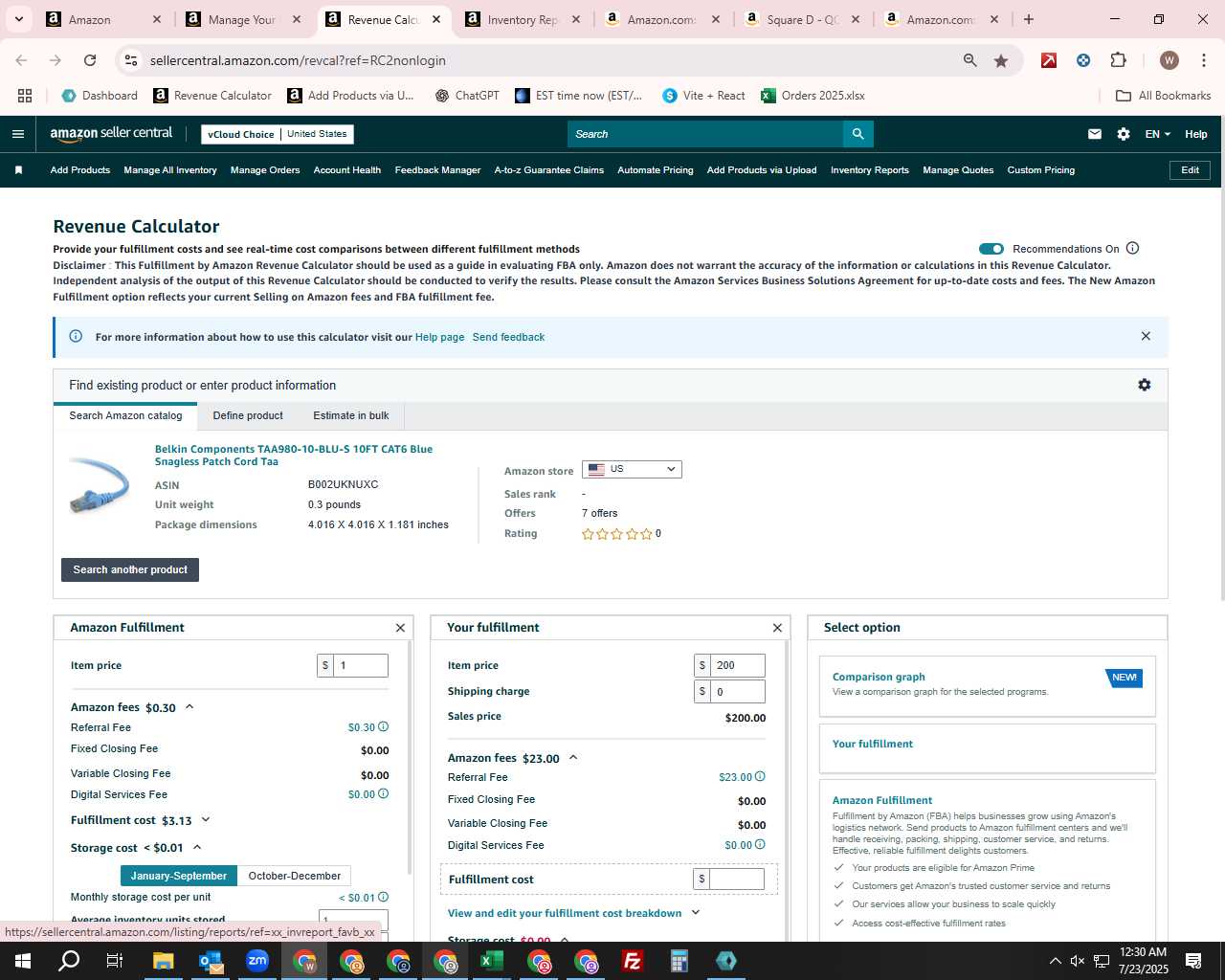Open the Chrome profile avatar
Viewport: 1225px width, 980px height.
point(1169,60)
